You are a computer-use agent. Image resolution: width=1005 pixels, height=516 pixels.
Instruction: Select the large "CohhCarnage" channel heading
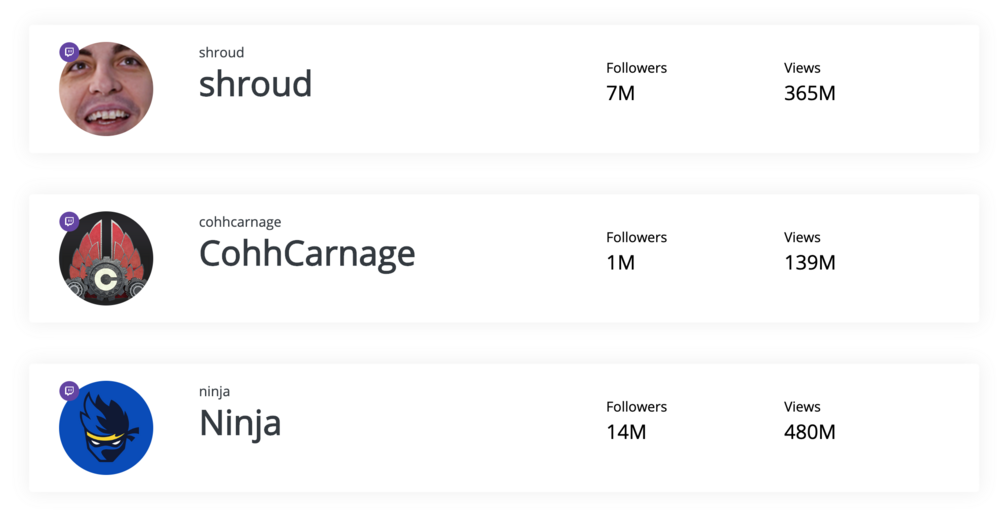pyautogui.click(x=307, y=254)
